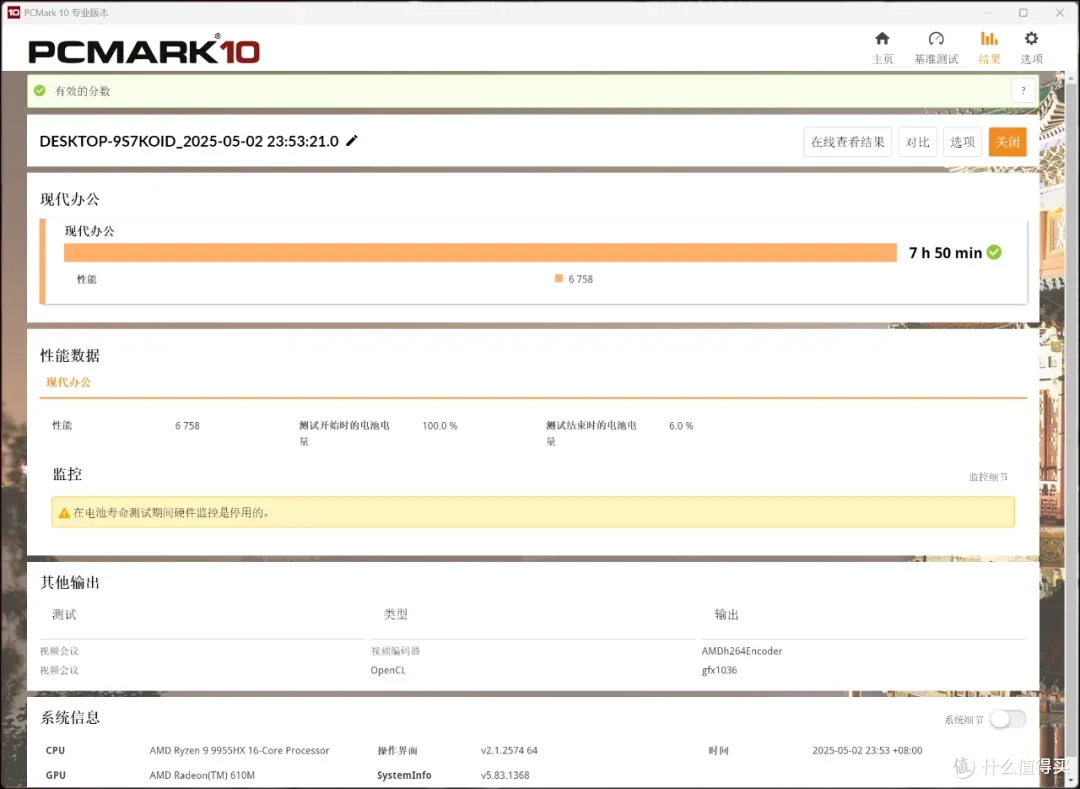
Task: Click the 有效的分数 status text
Action: click(83, 91)
